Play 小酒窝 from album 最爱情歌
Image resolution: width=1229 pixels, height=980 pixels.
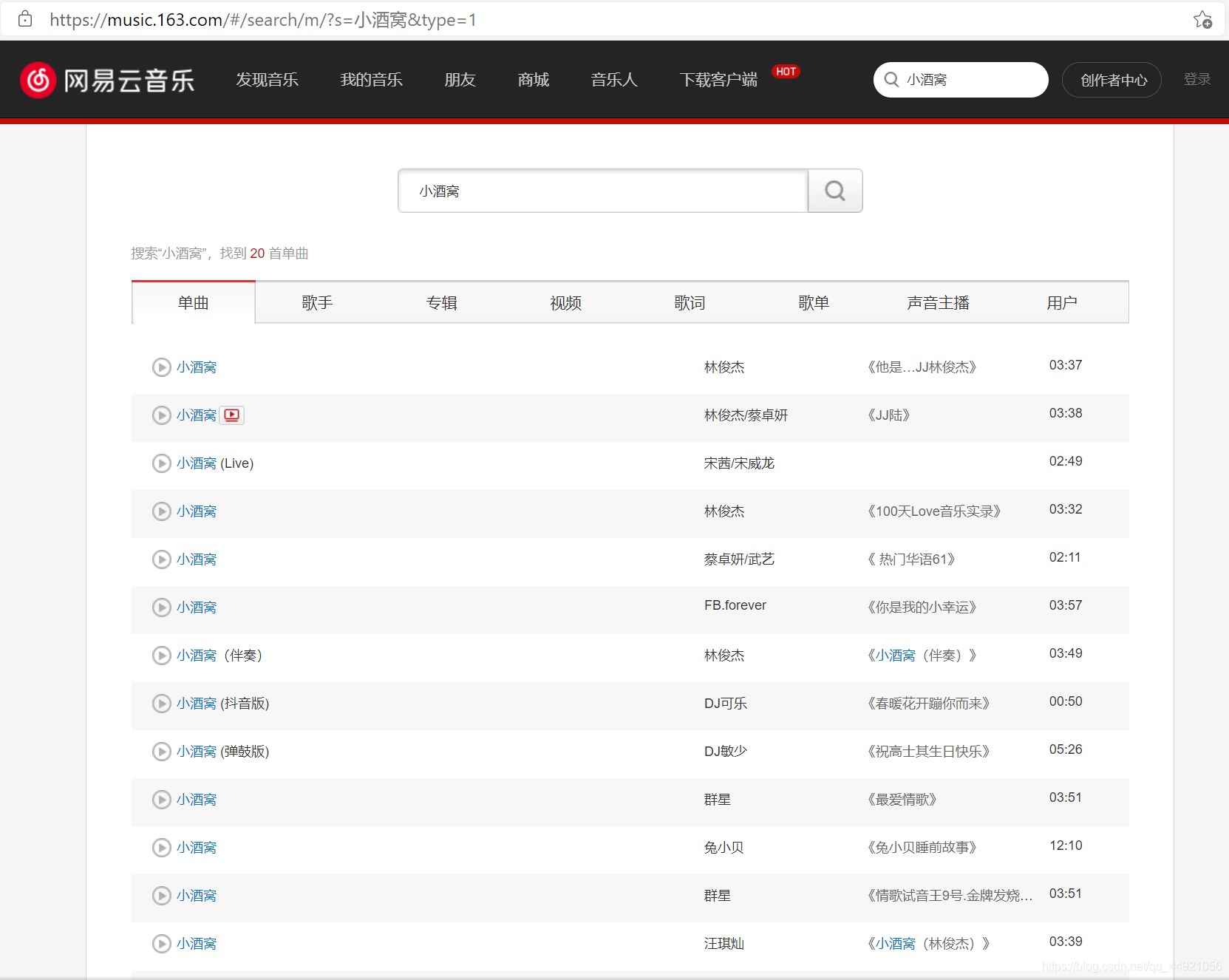tap(161, 800)
